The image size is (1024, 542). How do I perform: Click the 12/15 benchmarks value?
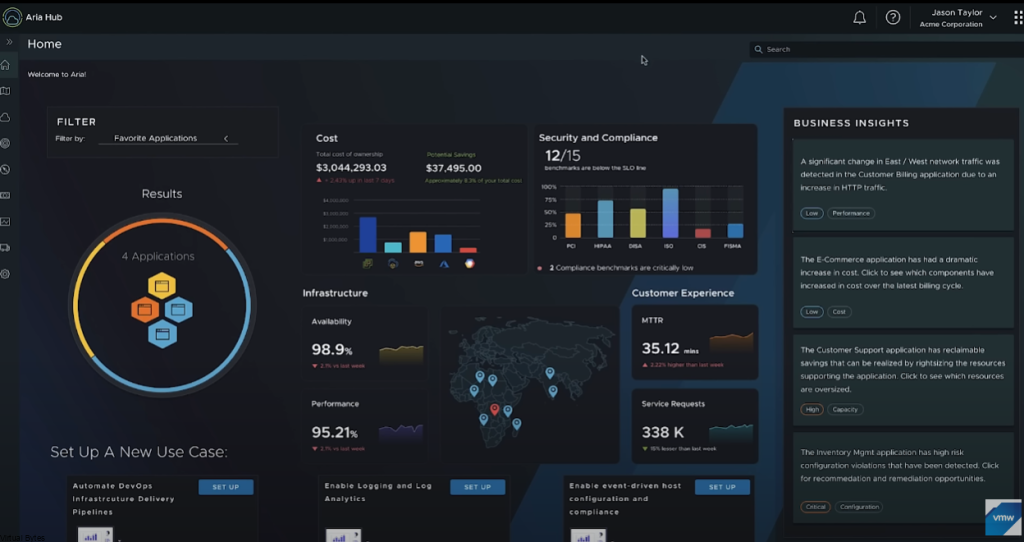click(562, 155)
